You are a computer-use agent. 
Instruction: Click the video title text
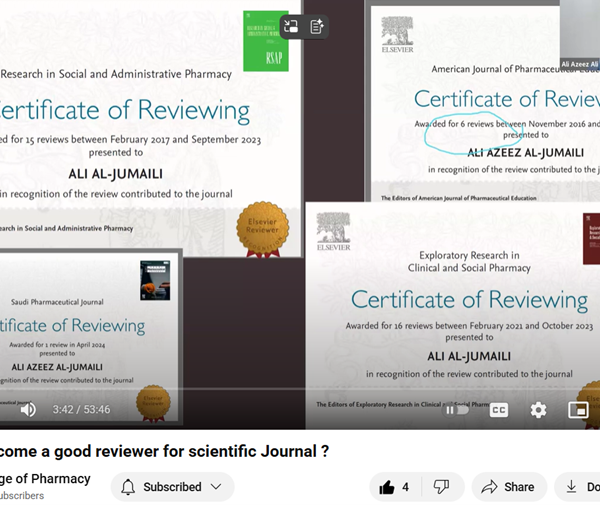(x=165, y=451)
